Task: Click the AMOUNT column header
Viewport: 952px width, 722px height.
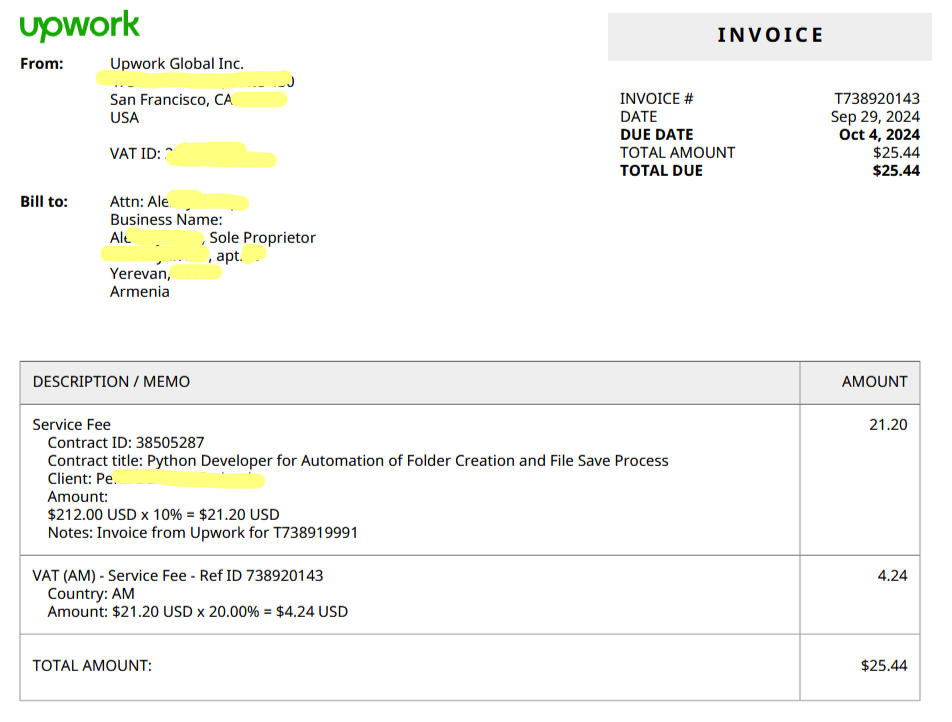Action: [874, 381]
